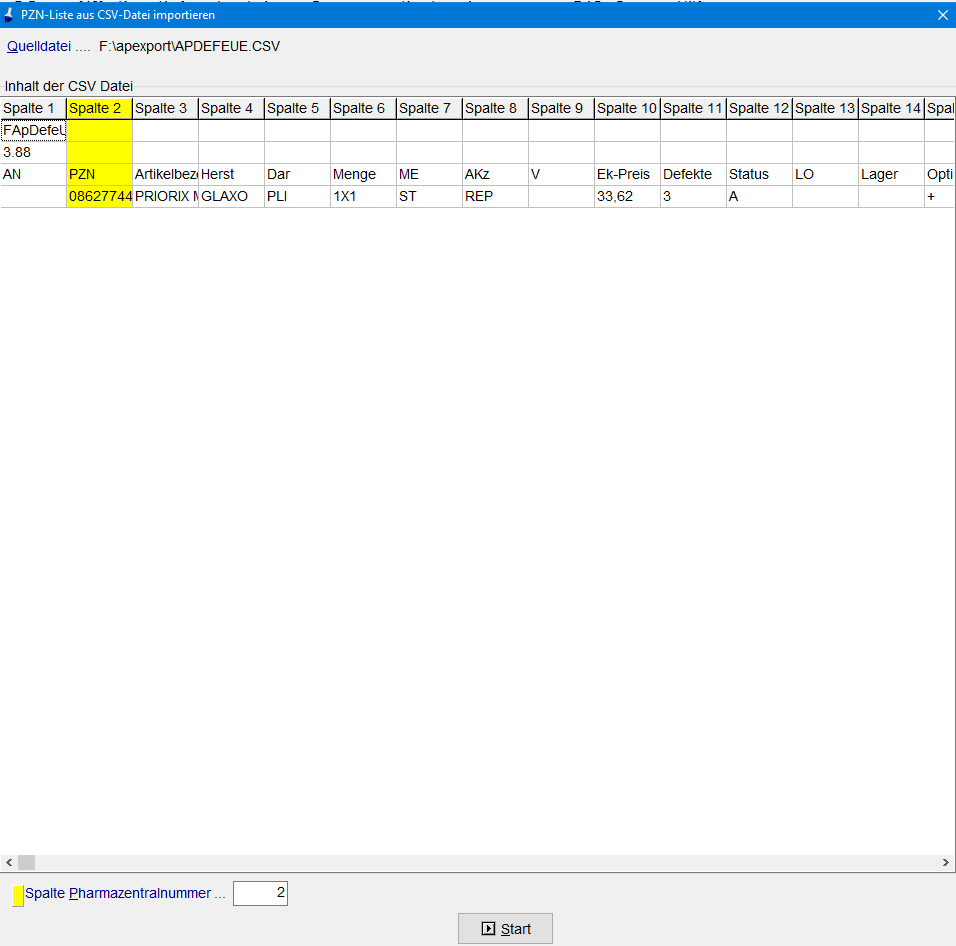Click the Spalte 14 column header
Image resolution: width=956 pixels, height=946 pixels.
[x=891, y=108]
